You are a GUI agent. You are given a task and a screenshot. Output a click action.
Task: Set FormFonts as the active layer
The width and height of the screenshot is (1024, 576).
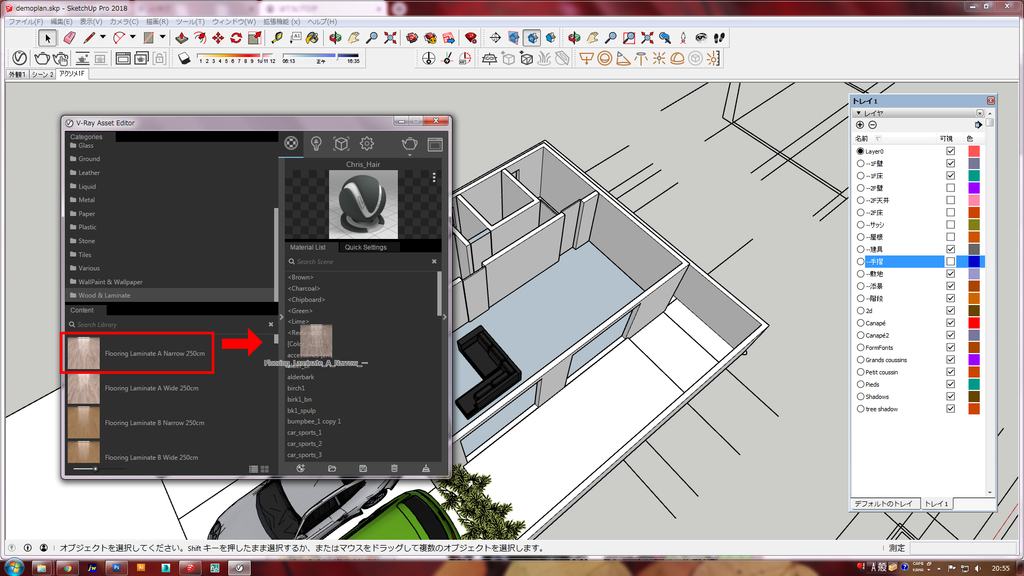click(860, 347)
